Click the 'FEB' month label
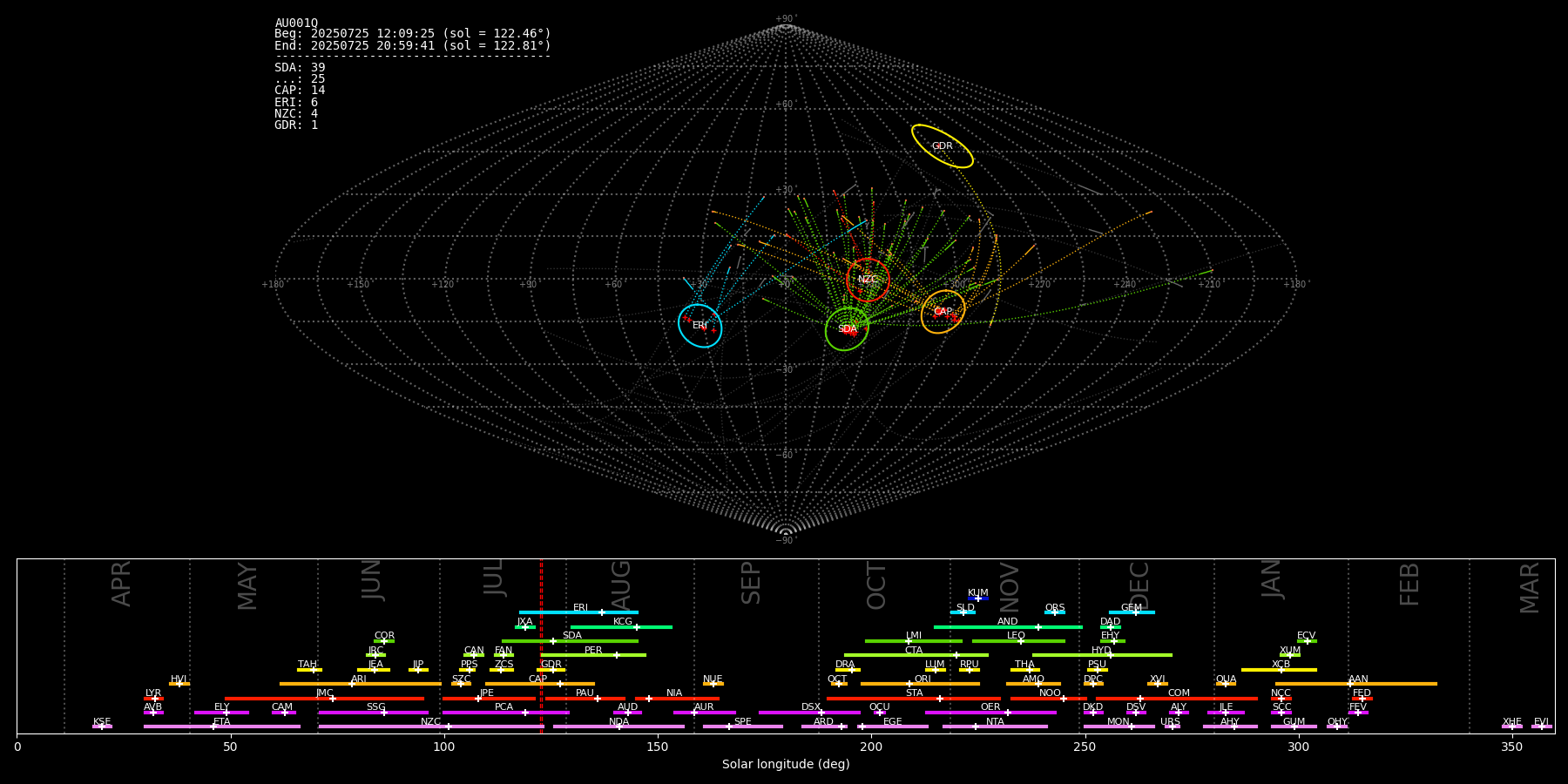 (x=1409, y=585)
